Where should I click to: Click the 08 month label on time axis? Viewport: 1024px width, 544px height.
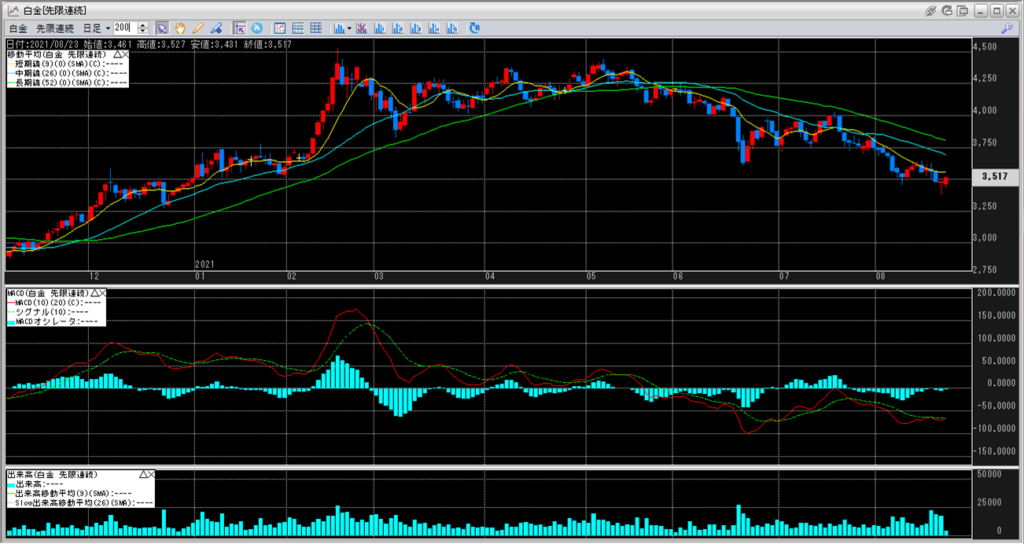[x=880, y=276]
